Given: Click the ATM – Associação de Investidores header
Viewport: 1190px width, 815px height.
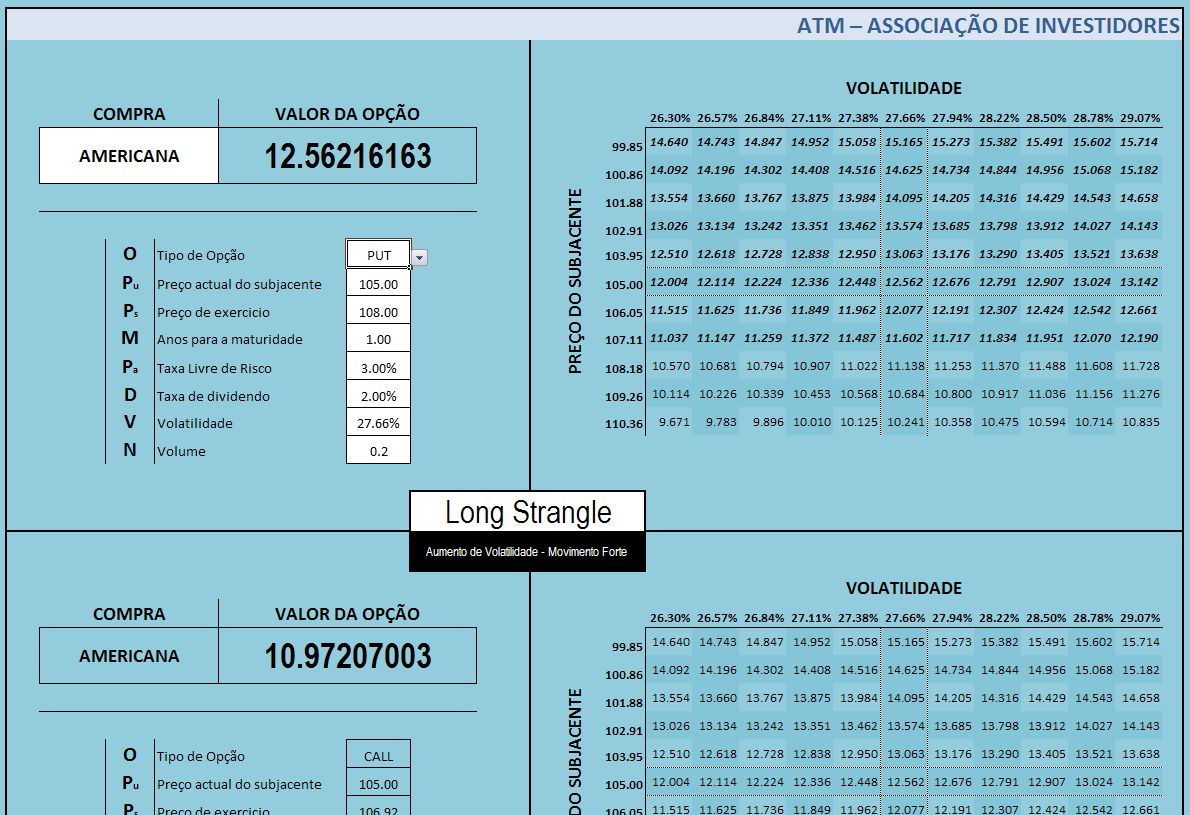Looking at the screenshot, I should click(x=987, y=26).
